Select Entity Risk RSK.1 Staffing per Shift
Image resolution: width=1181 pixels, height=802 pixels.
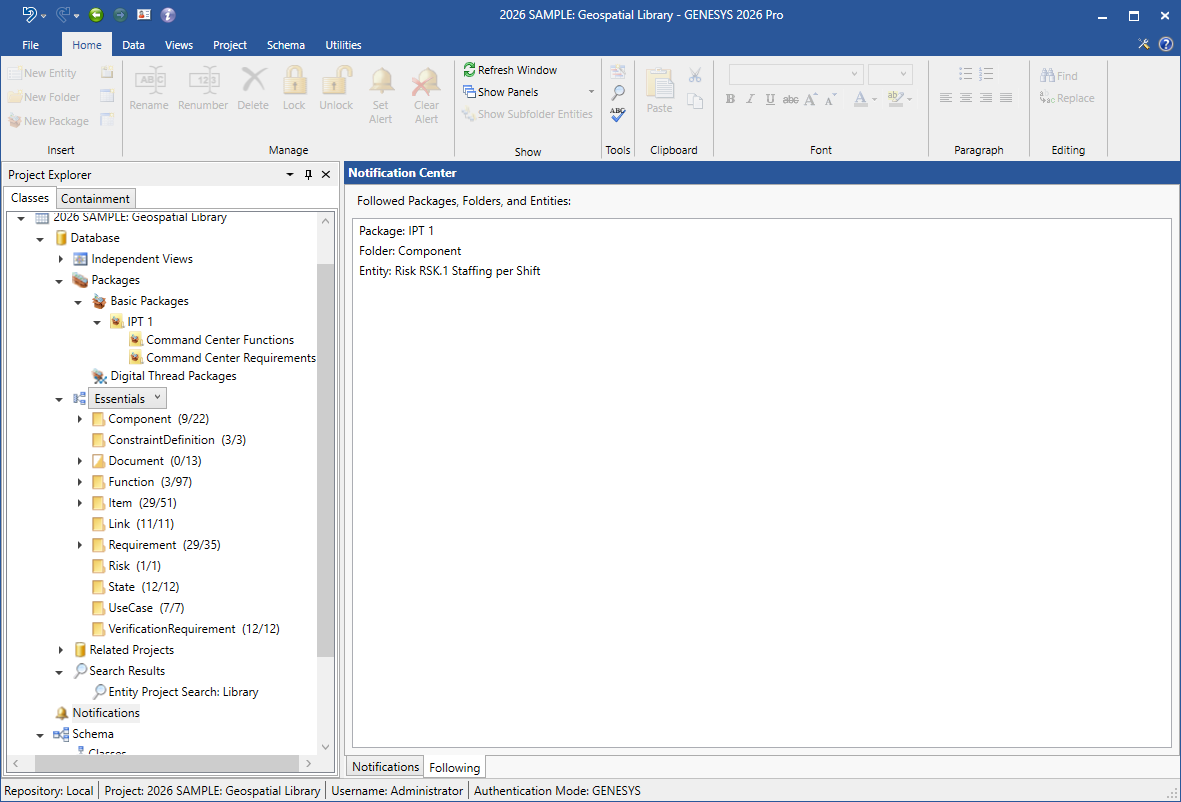(x=449, y=271)
